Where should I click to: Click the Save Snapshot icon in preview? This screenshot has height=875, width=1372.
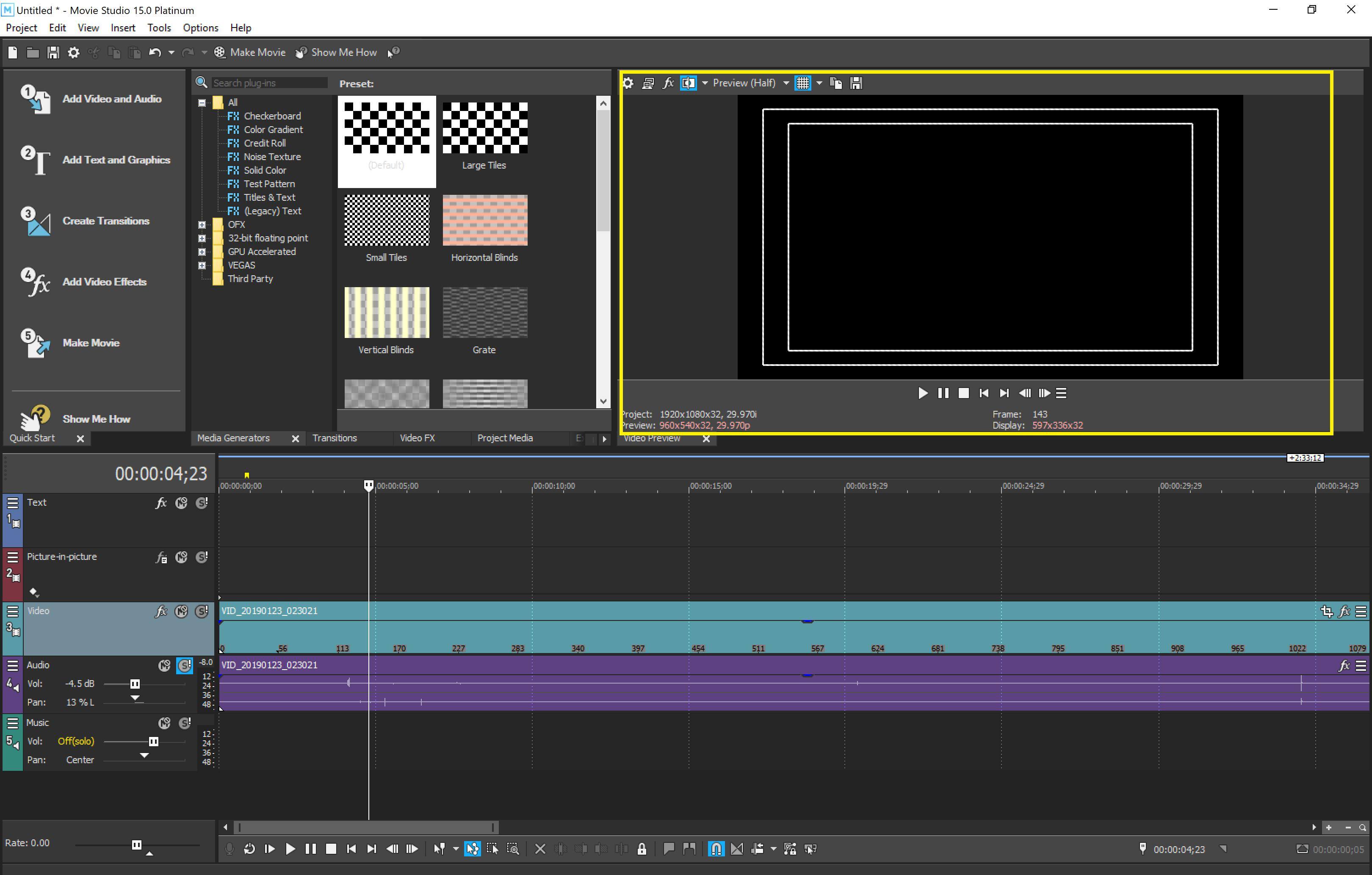[x=855, y=83]
